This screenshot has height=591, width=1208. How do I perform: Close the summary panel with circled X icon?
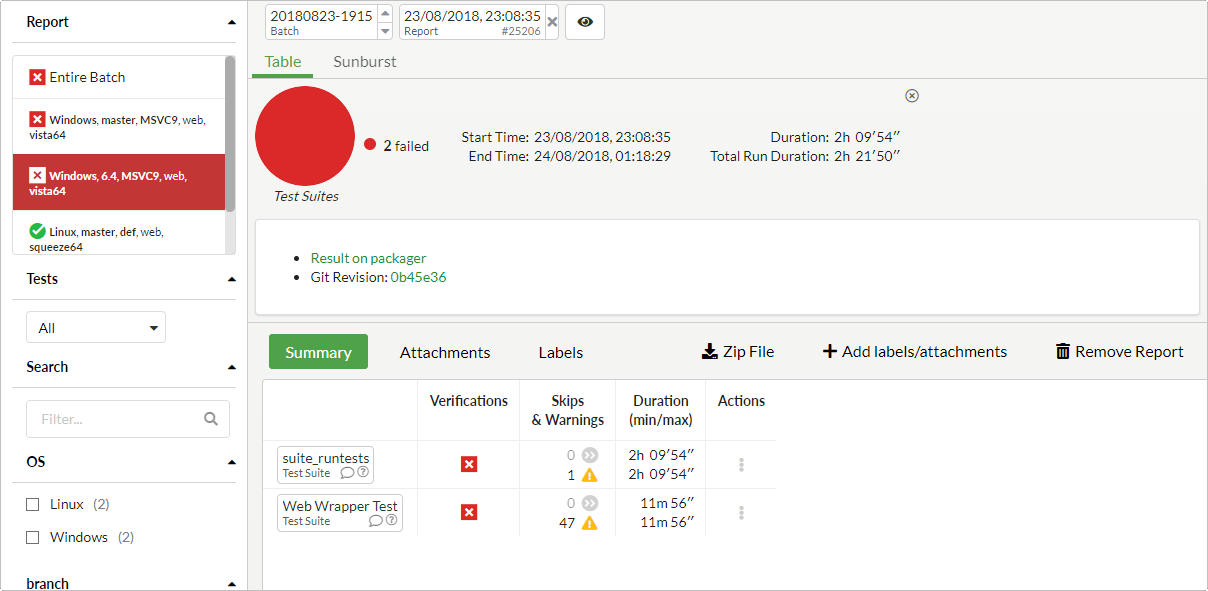[x=912, y=96]
